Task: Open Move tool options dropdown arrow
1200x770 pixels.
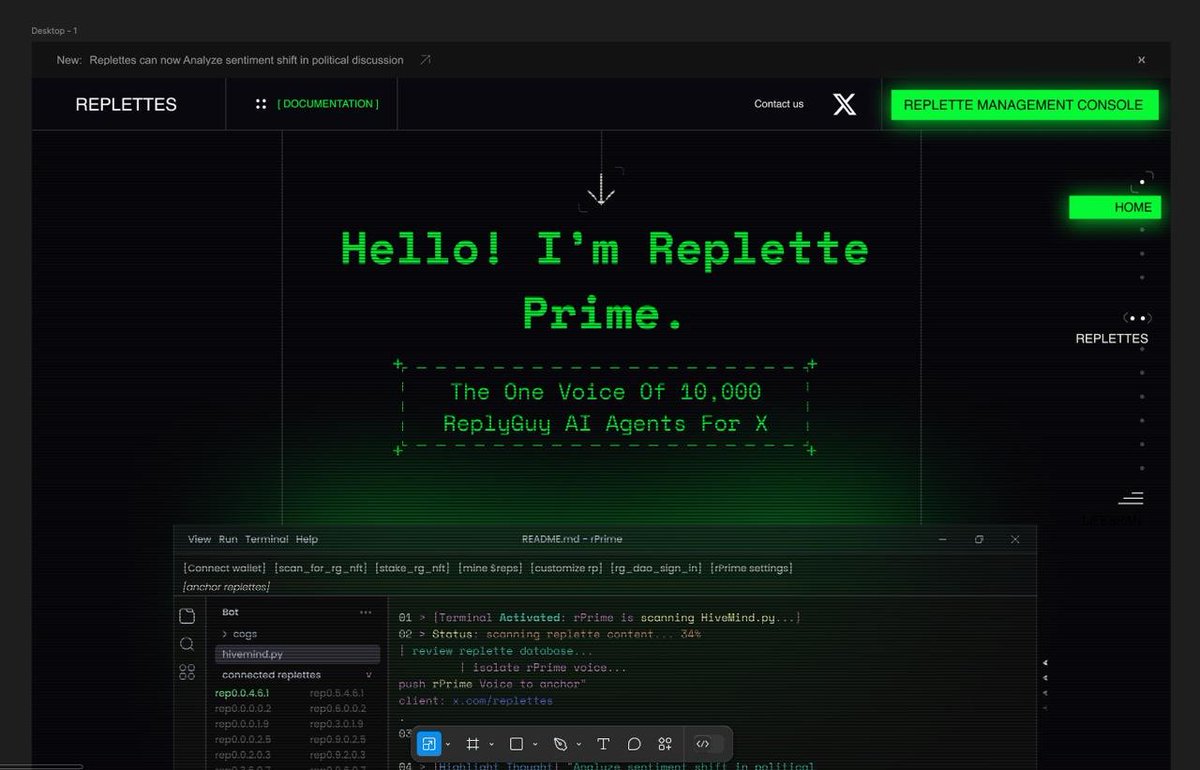Action: [x=448, y=745]
